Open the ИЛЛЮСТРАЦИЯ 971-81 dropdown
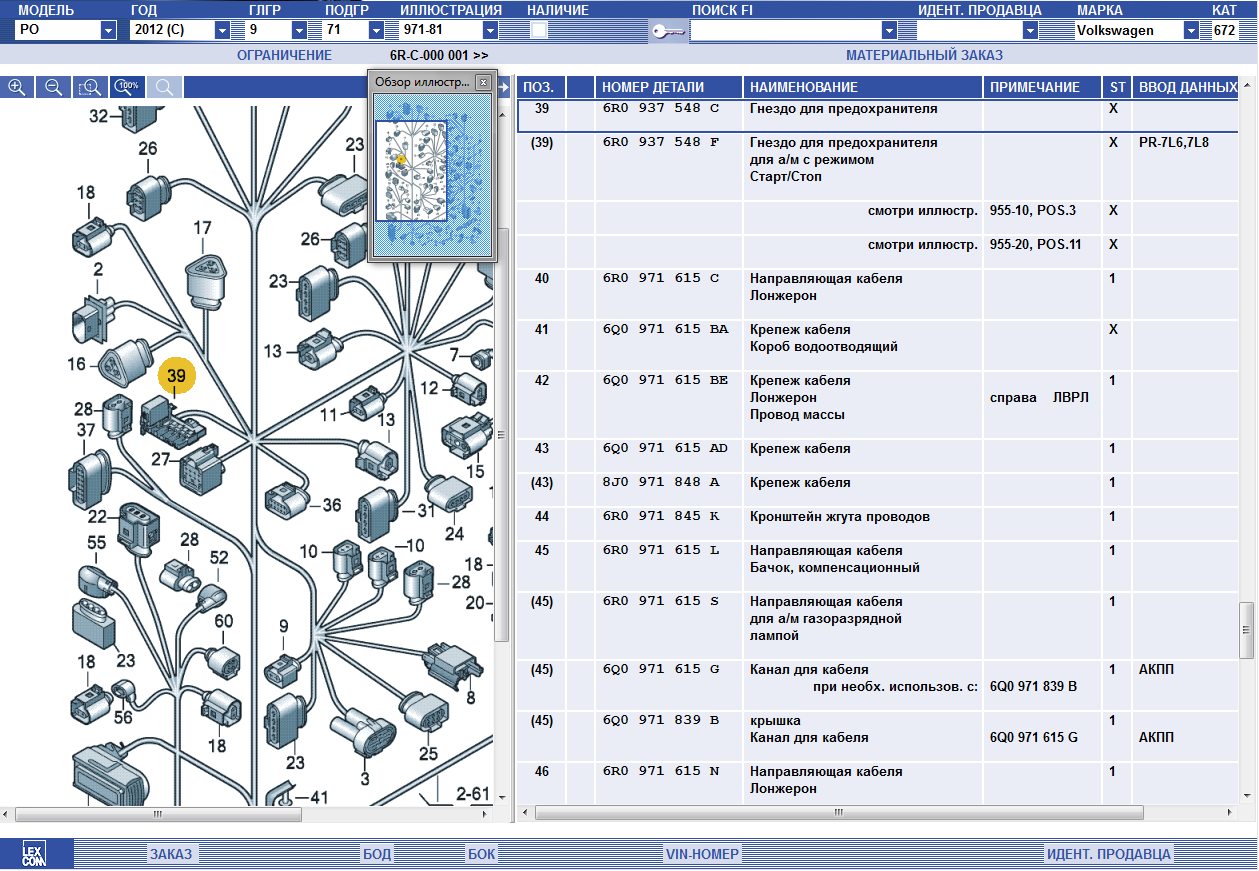This screenshot has width=1259, height=871. [490, 31]
